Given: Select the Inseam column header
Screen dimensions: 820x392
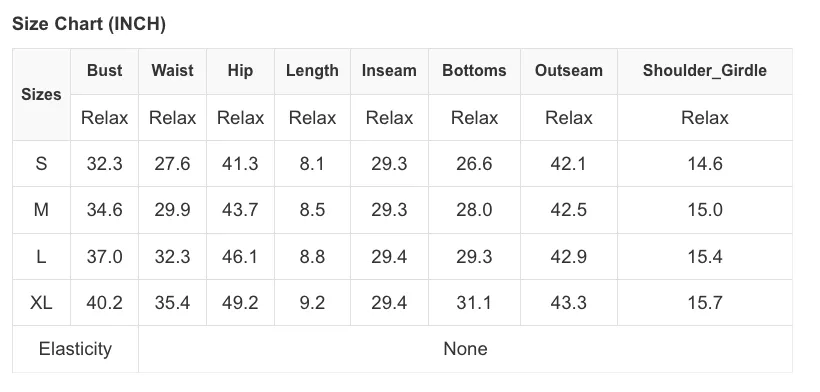Looking at the screenshot, I should (389, 71).
